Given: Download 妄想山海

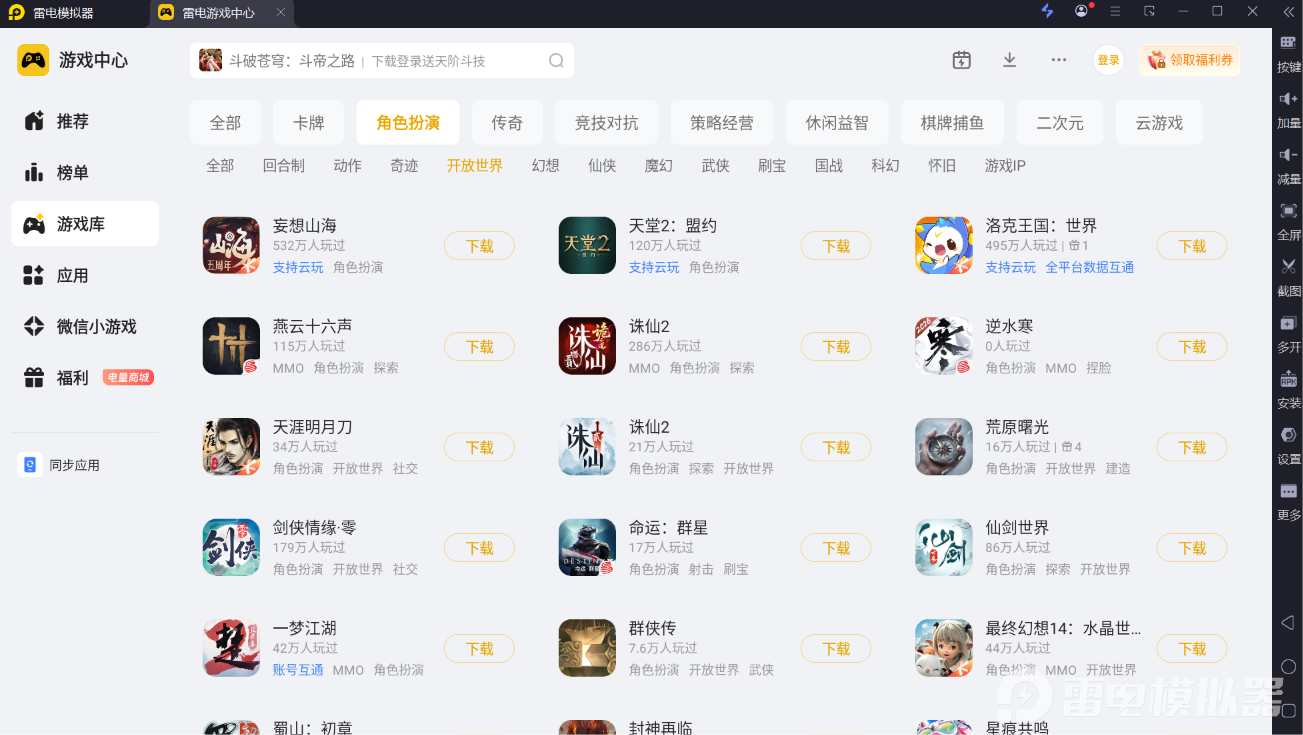Looking at the screenshot, I should point(480,246).
